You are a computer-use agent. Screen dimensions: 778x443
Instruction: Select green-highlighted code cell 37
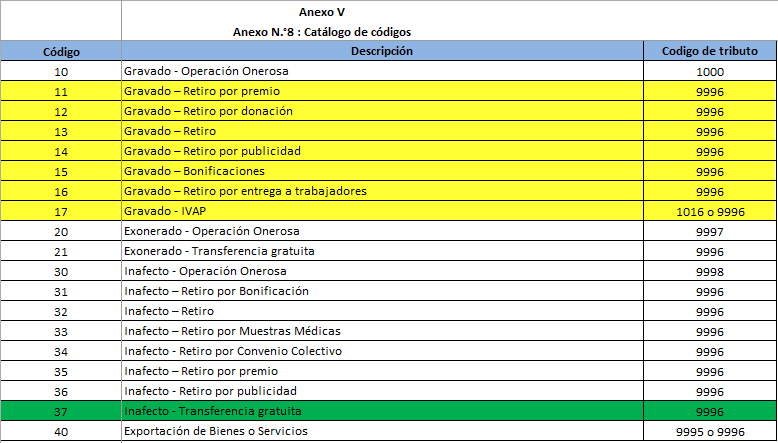[61, 411]
